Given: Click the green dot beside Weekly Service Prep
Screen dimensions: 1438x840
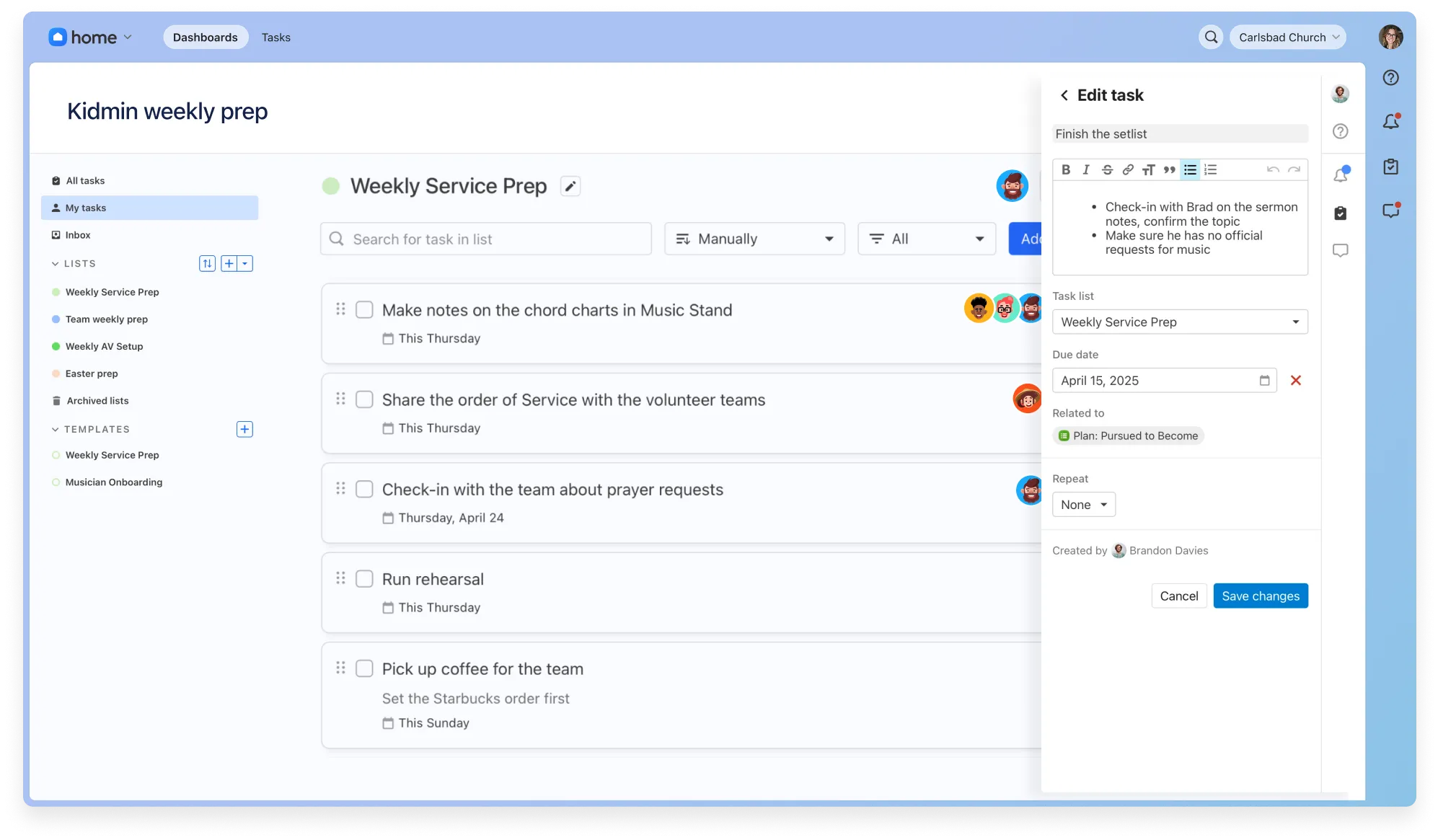Looking at the screenshot, I should coord(331,186).
